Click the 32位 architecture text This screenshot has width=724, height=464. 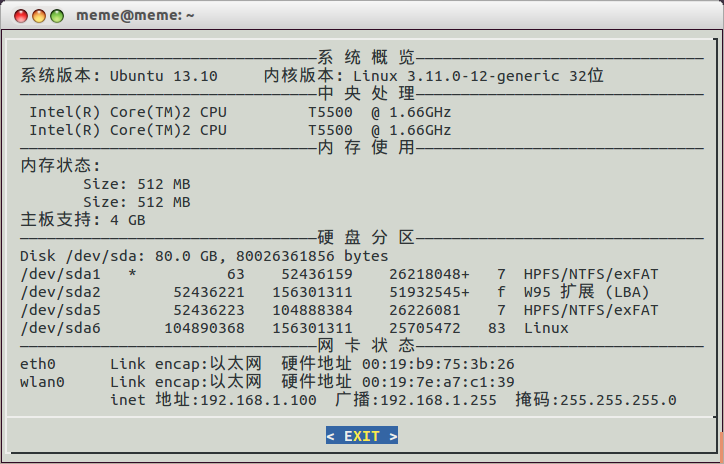(x=586, y=76)
